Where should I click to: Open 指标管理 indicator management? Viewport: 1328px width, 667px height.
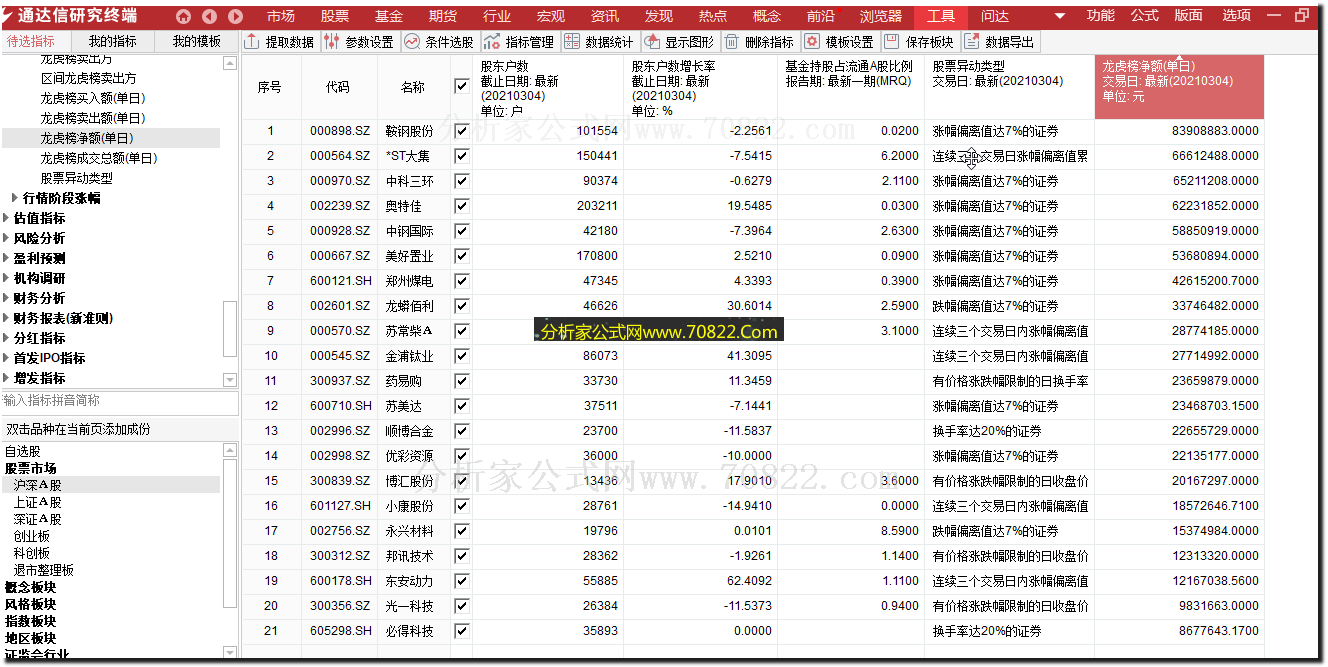(518, 42)
